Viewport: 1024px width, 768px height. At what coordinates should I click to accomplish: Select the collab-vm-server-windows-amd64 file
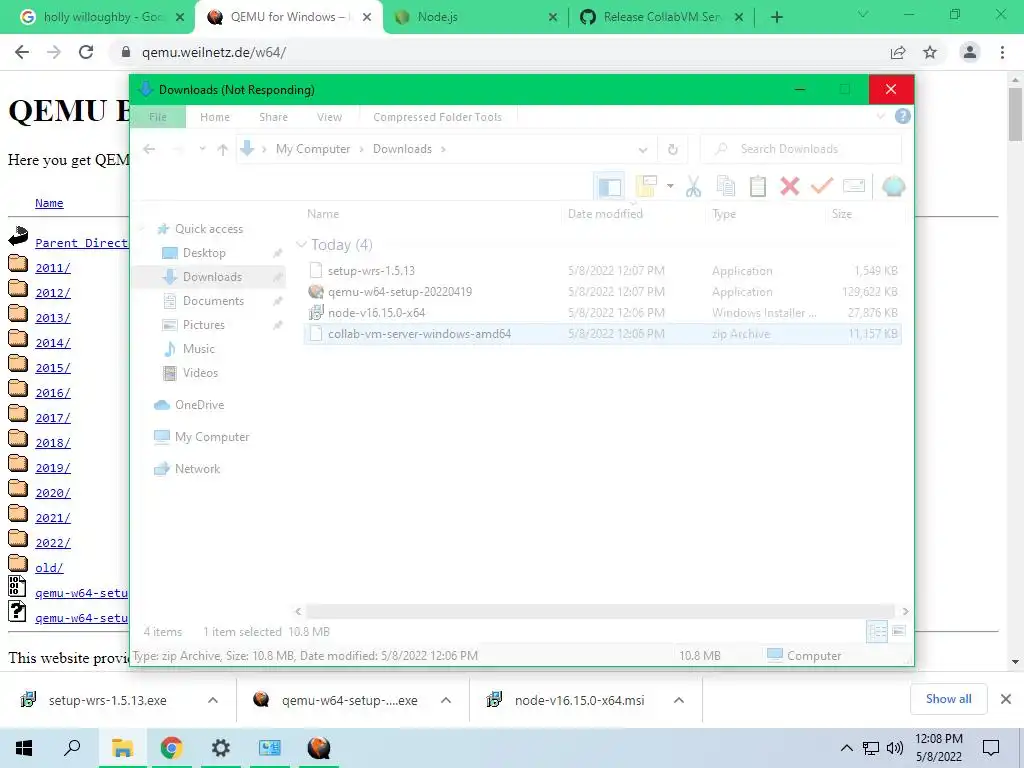[x=602, y=334]
